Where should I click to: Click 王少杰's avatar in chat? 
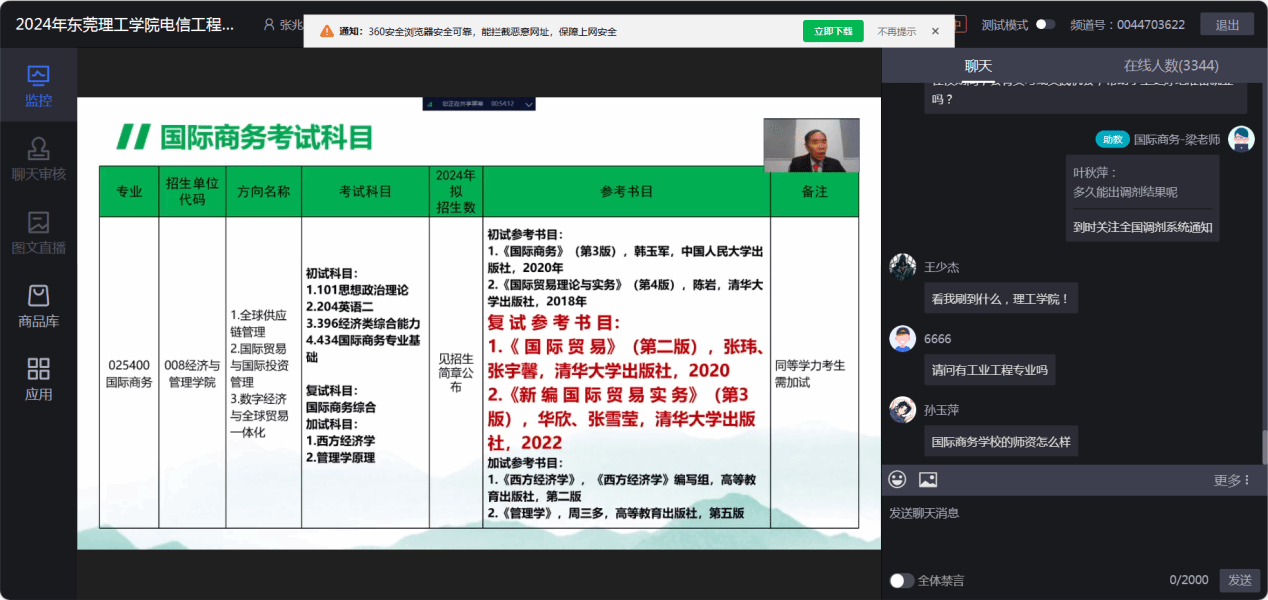[x=903, y=267]
